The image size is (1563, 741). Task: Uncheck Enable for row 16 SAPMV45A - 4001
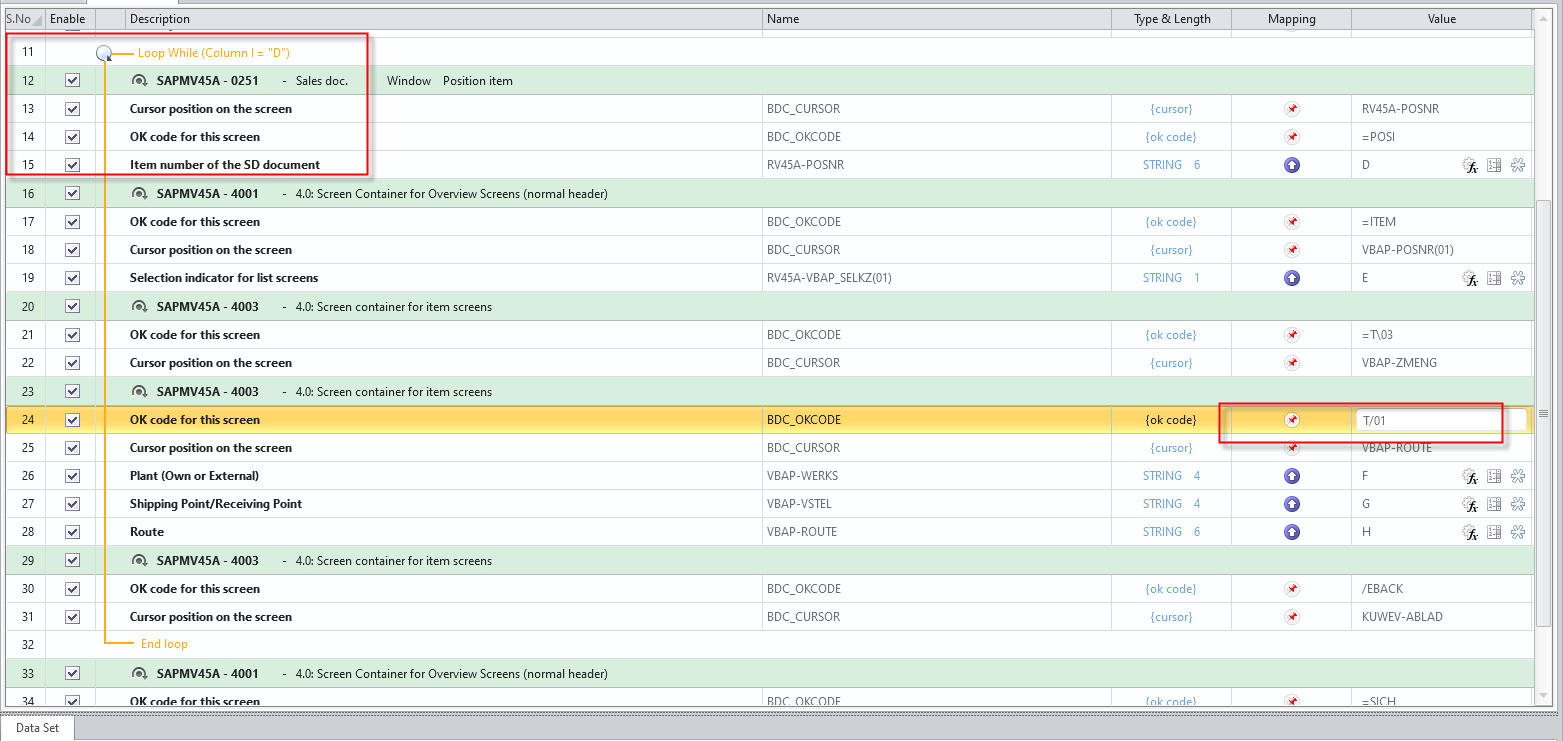[x=72, y=194]
